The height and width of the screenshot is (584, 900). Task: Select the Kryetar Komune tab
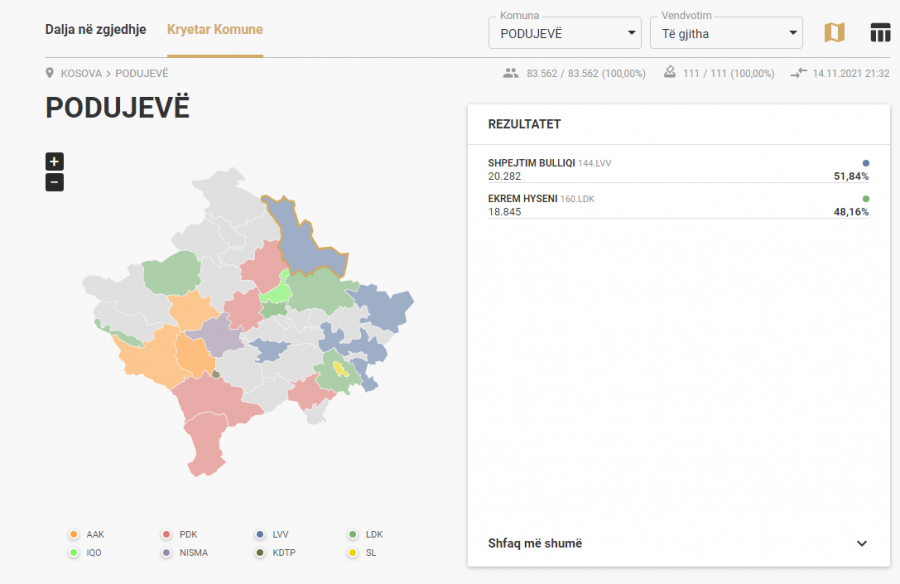(215, 29)
